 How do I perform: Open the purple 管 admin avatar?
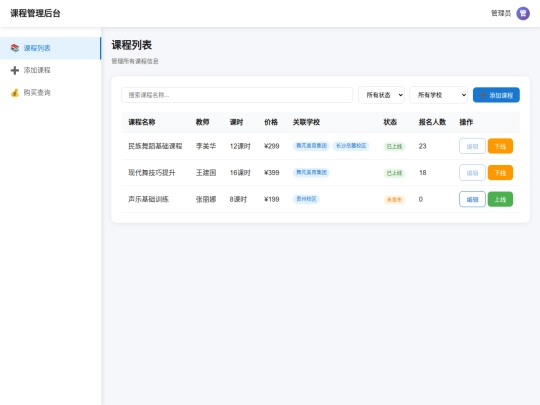(x=523, y=13)
